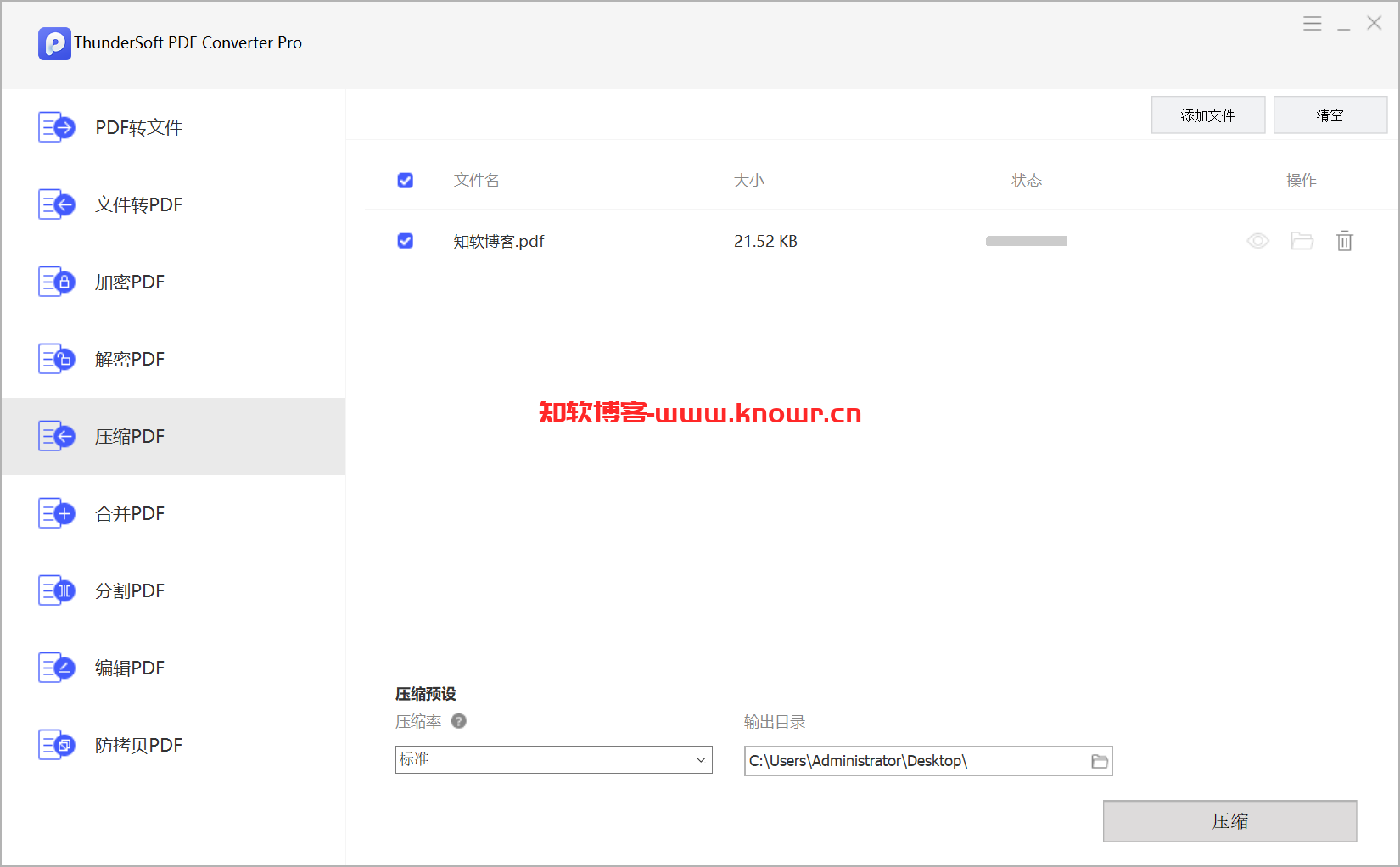Uncheck the 知软博客.pdf file checkbox
Viewport: 1400px width, 867px height.
click(406, 241)
